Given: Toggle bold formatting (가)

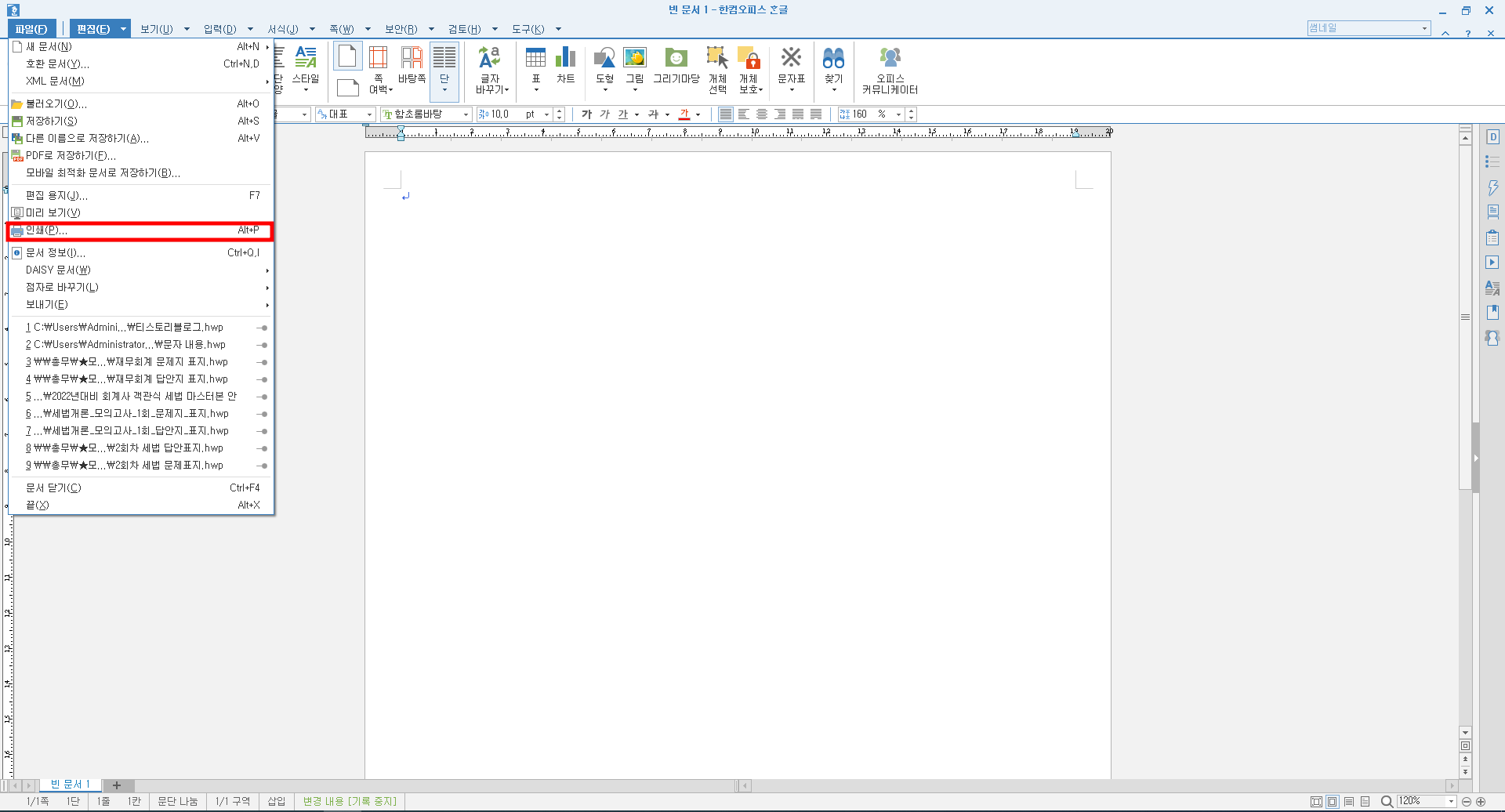Looking at the screenshot, I should (586, 114).
